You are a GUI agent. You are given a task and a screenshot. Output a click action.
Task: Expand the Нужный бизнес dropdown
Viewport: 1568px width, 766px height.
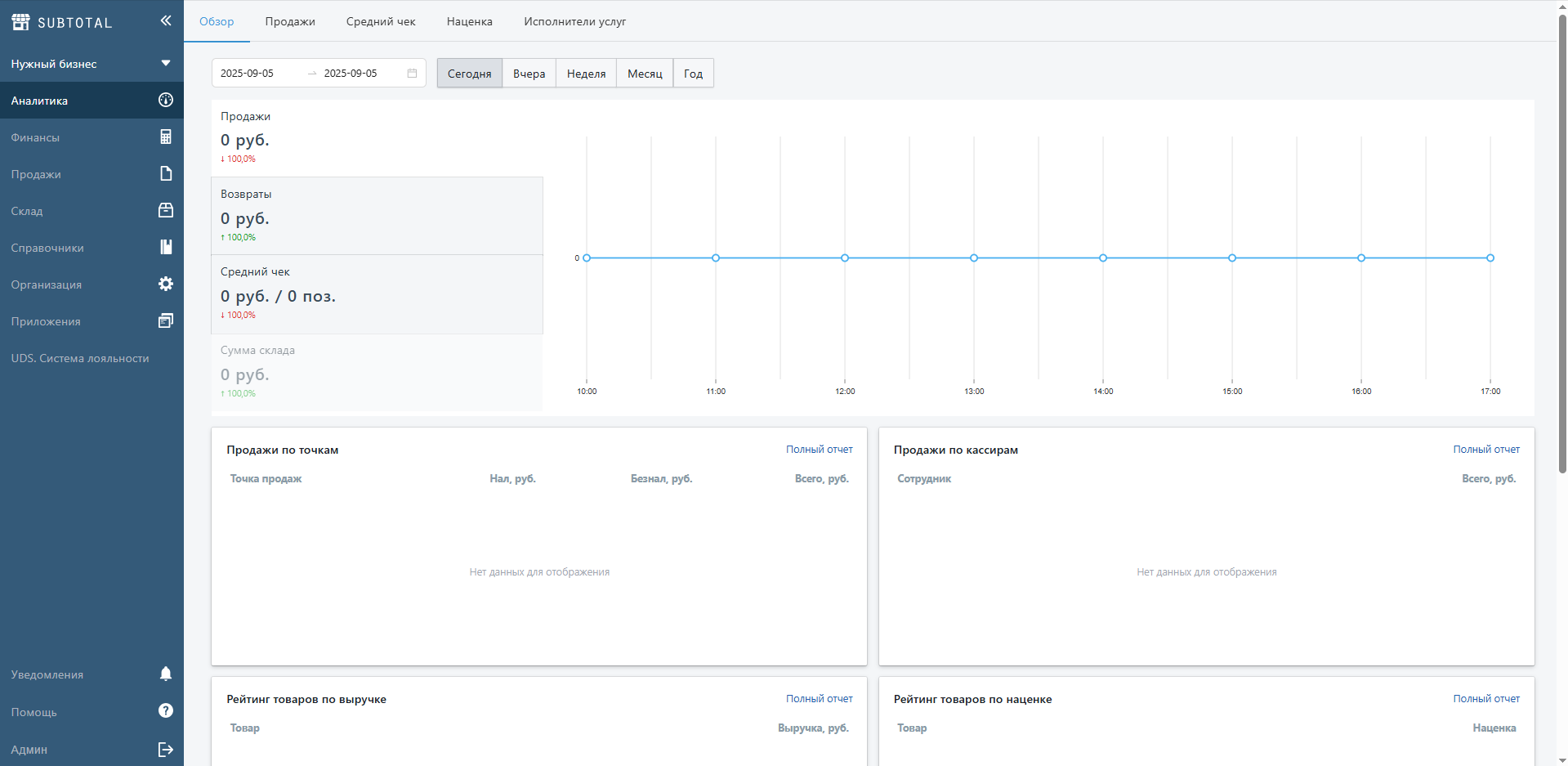click(x=166, y=63)
